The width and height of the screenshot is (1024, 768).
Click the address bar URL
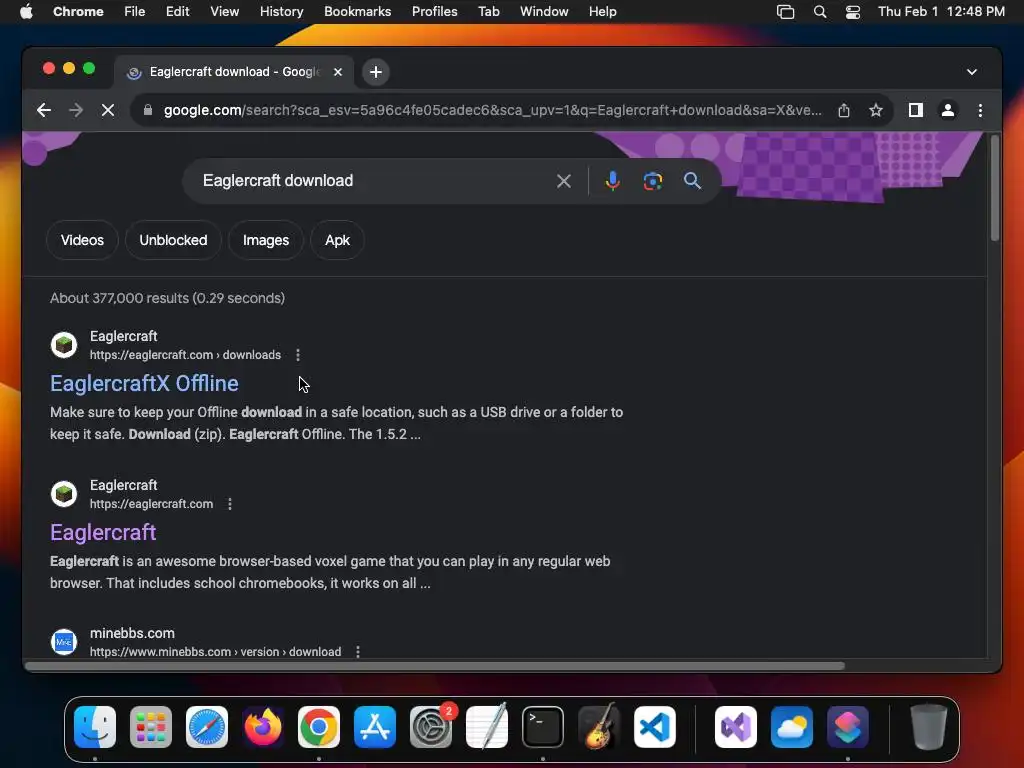[492, 110]
